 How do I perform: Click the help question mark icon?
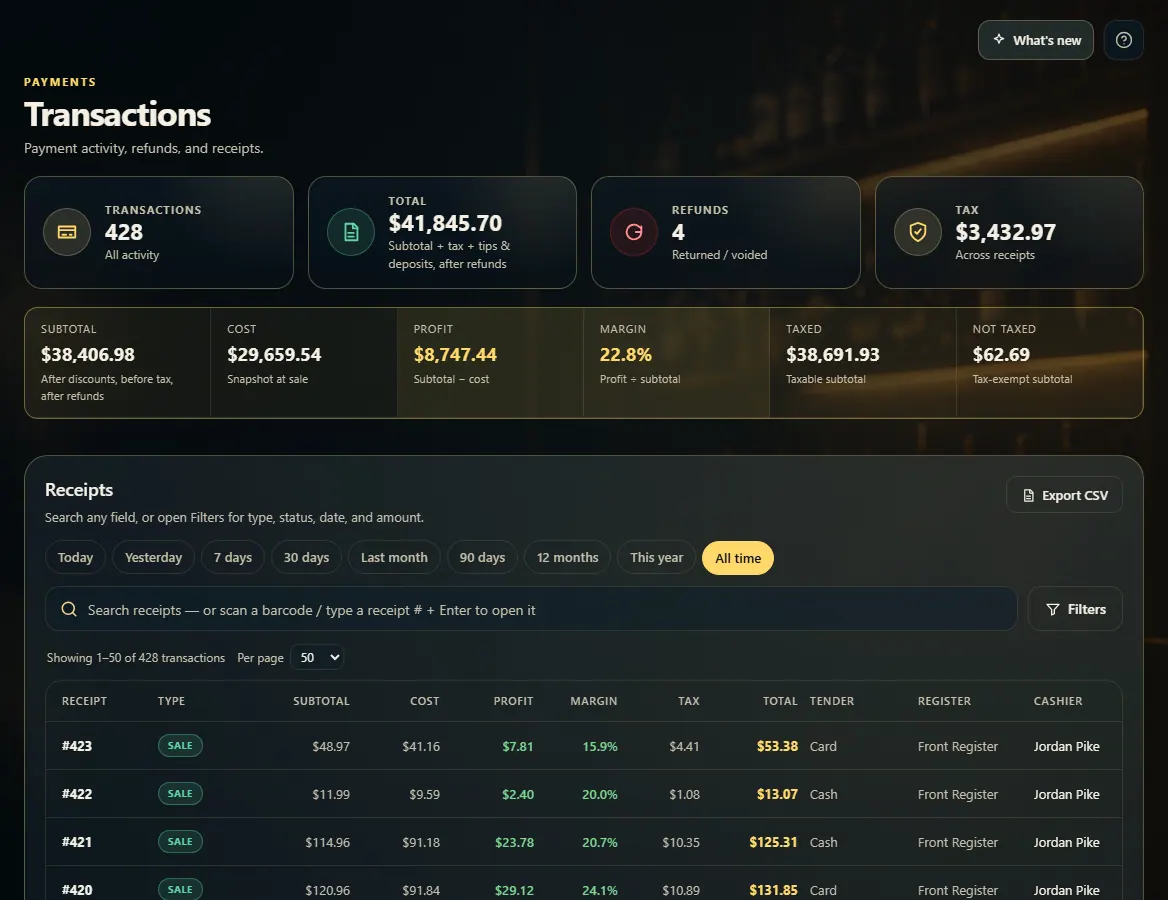tap(1123, 40)
